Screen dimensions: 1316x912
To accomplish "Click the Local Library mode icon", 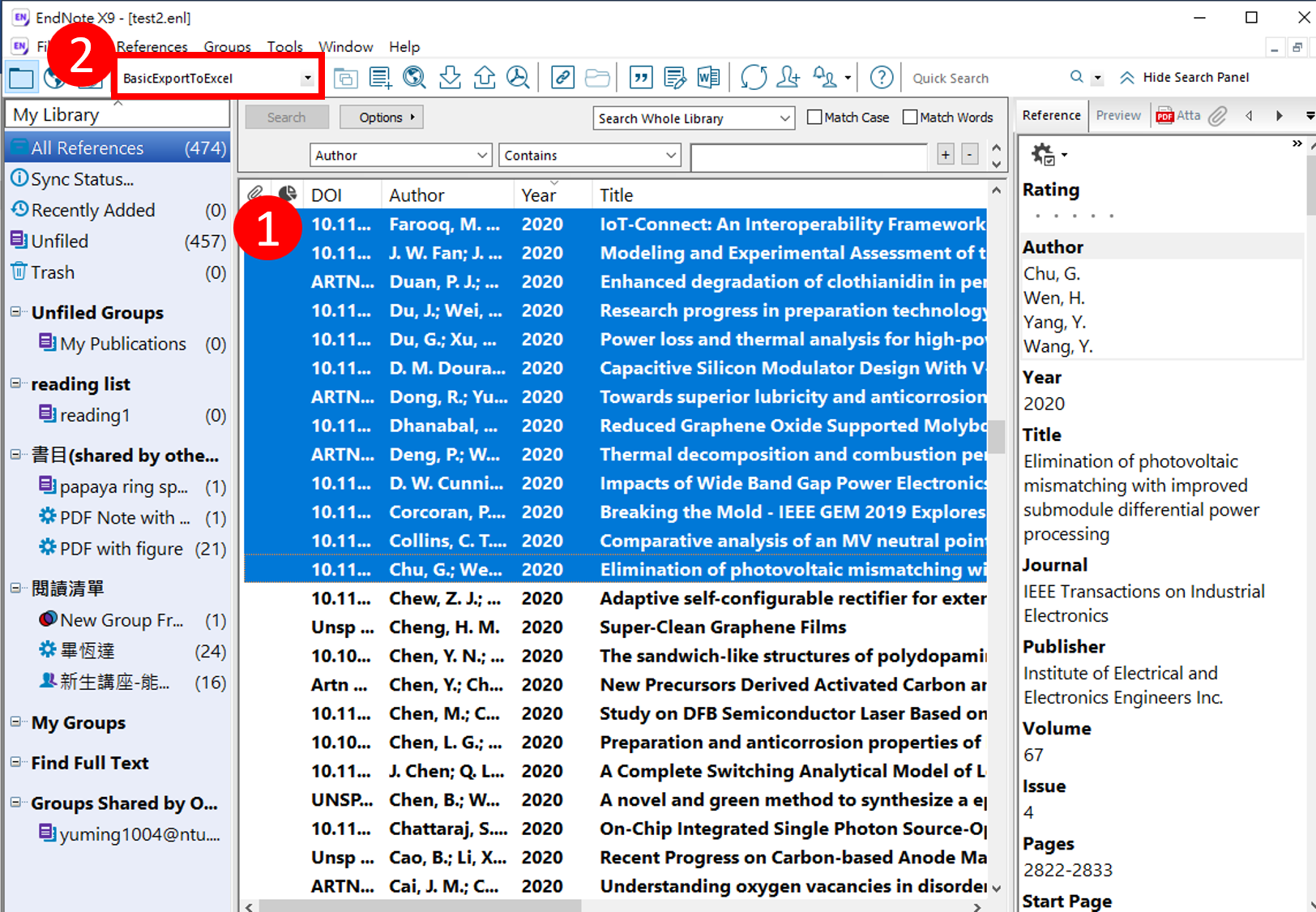I will (21, 78).
